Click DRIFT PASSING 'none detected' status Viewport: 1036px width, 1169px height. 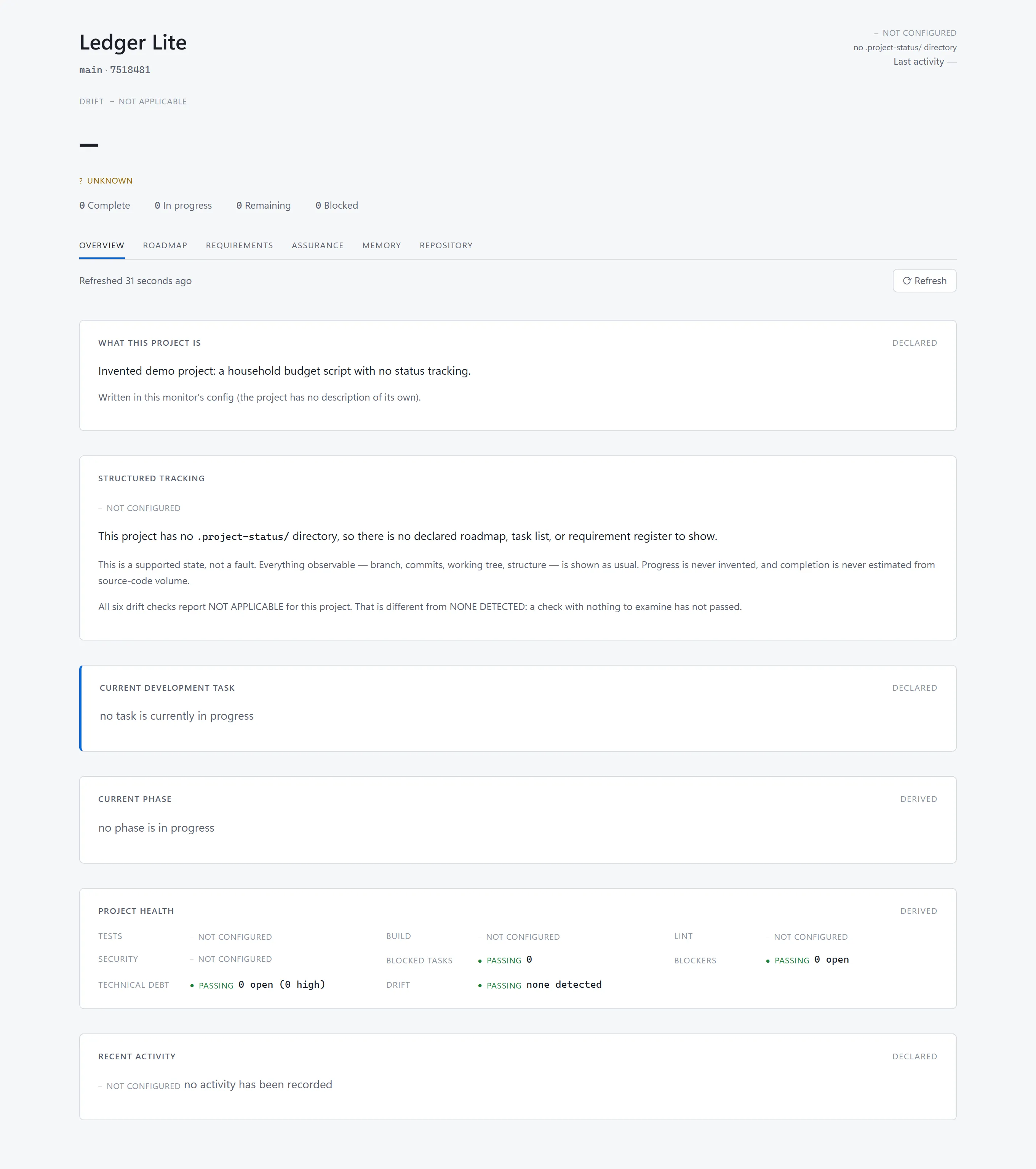540,985
